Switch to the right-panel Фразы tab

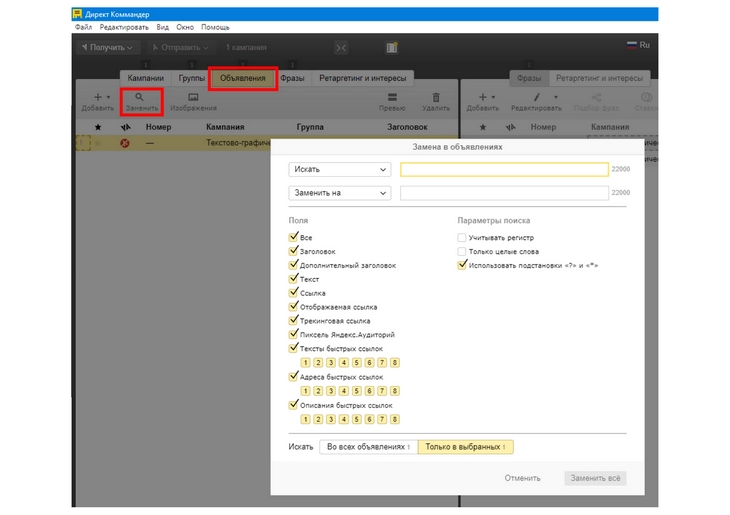tap(529, 78)
